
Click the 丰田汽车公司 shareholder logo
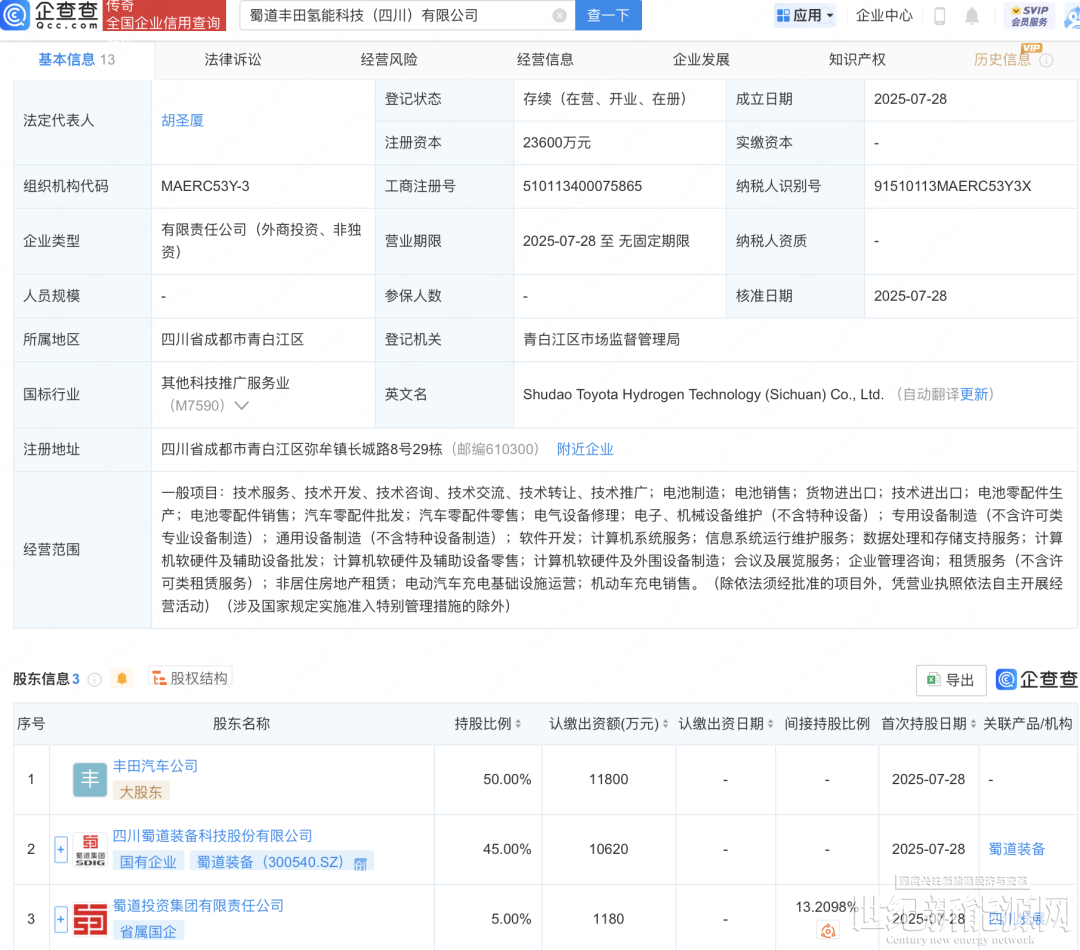(90, 779)
